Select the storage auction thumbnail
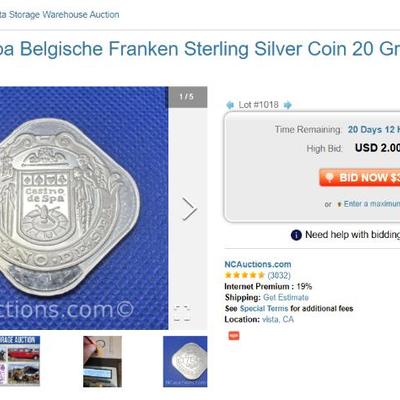Screen dimensions: 400x400 point(20,361)
